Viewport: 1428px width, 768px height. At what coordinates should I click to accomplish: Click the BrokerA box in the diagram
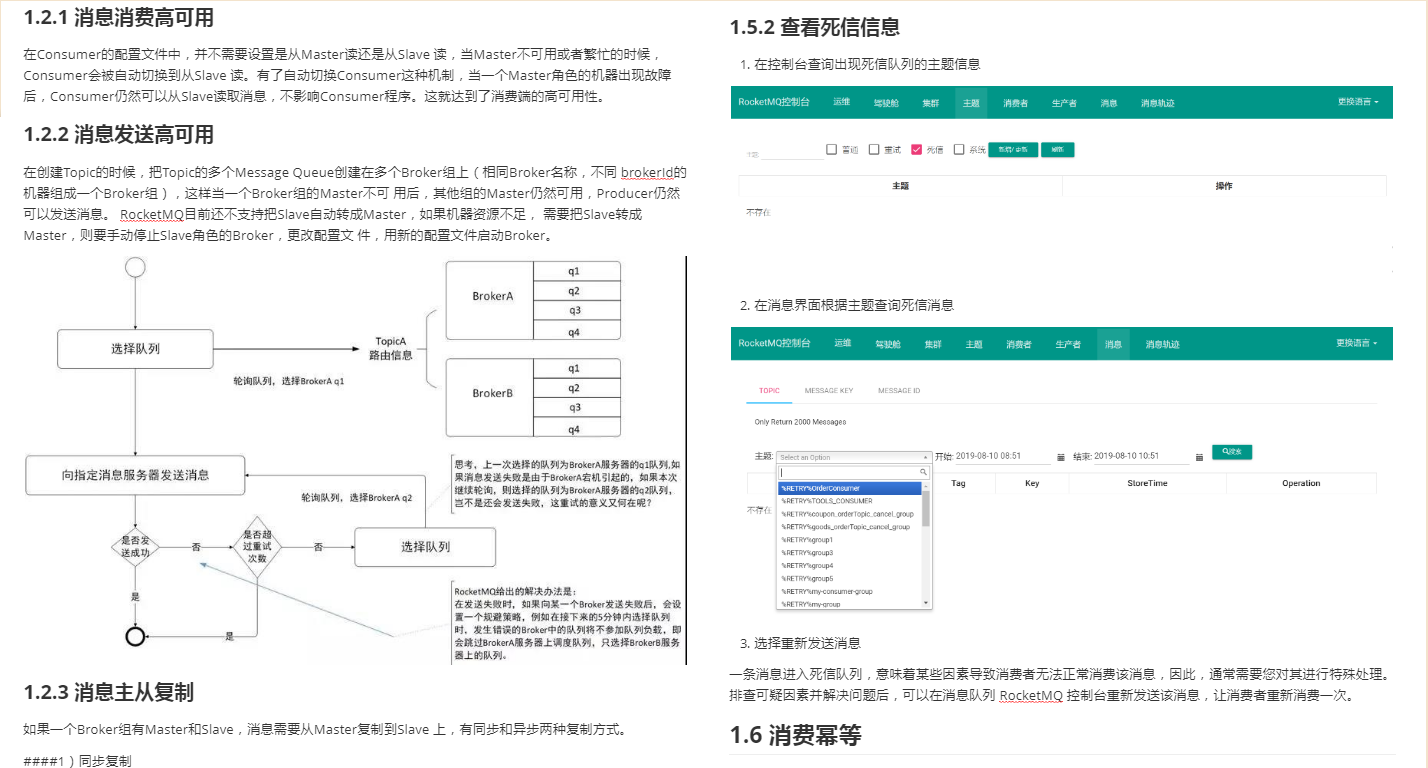(490, 300)
